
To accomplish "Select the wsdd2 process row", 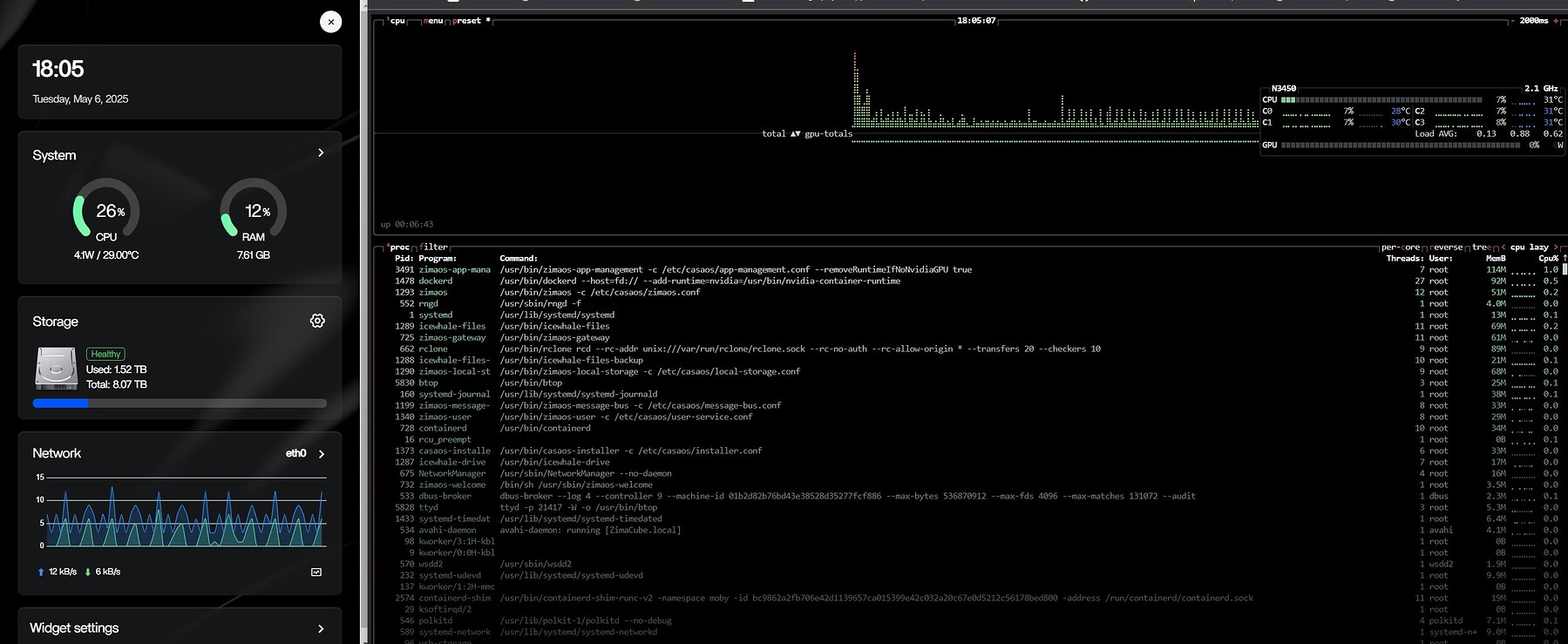I will click(x=969, y=565).
